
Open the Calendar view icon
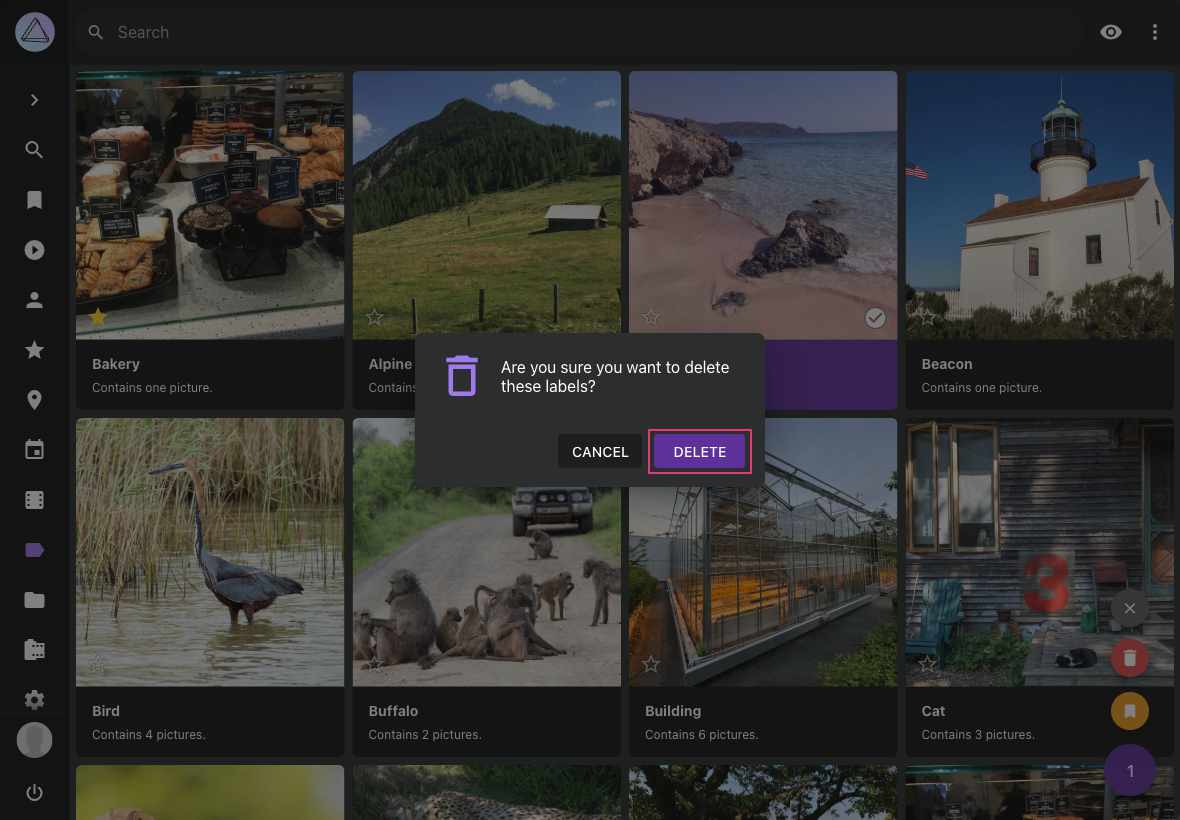click(x=34, y=449)
